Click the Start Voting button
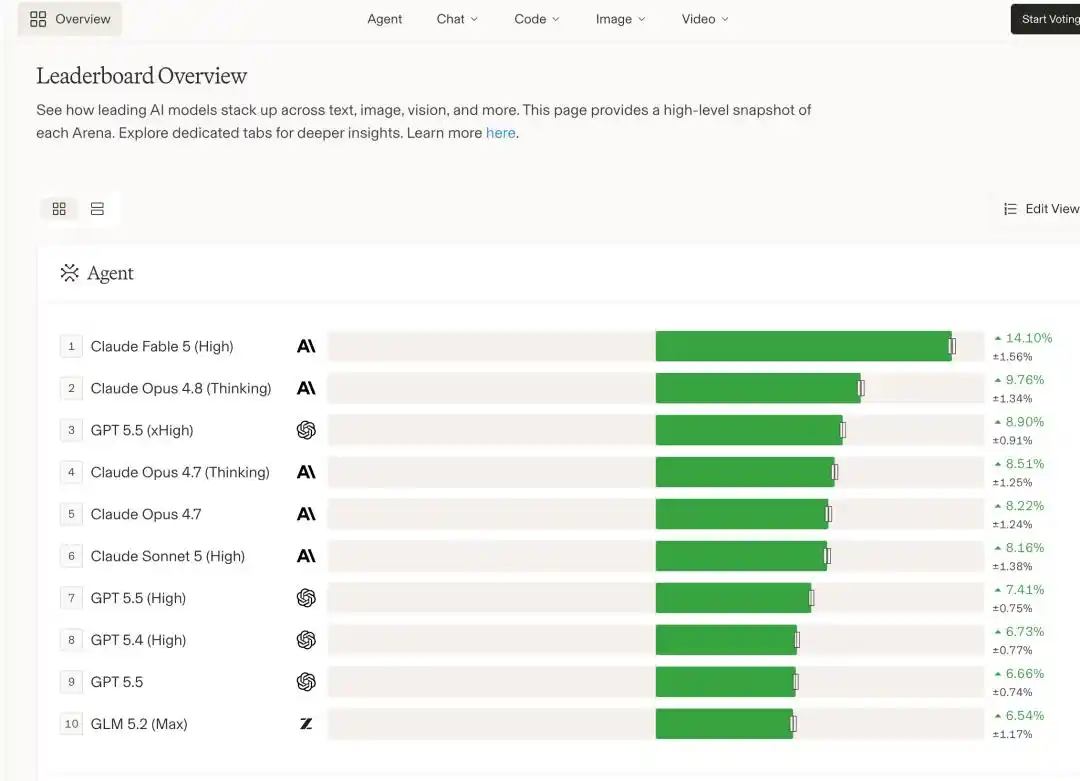 (1046, 19)
